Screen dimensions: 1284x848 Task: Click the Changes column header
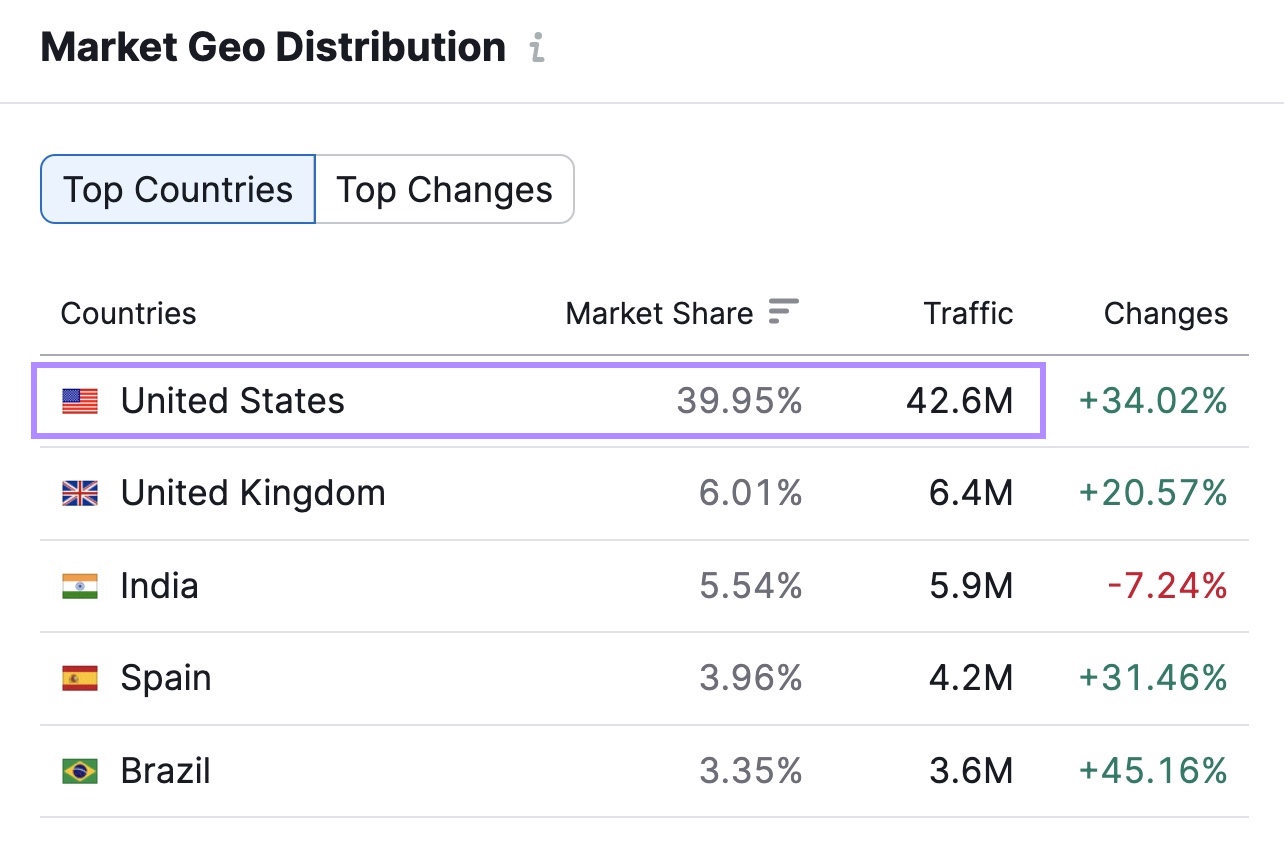click(1165, 313)
